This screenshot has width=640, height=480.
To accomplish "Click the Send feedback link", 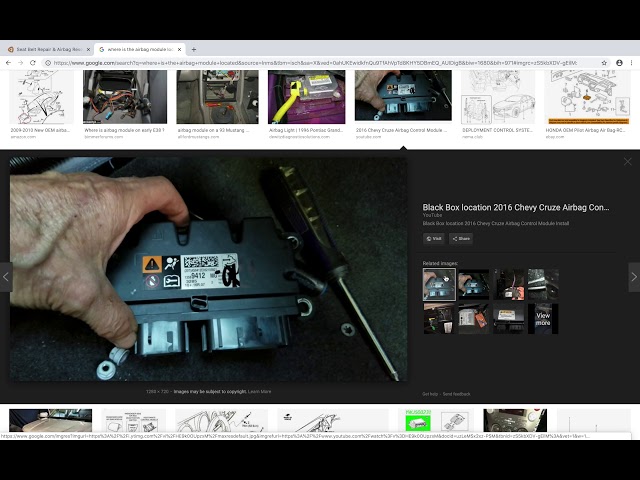I will click(x=456, y=394).
